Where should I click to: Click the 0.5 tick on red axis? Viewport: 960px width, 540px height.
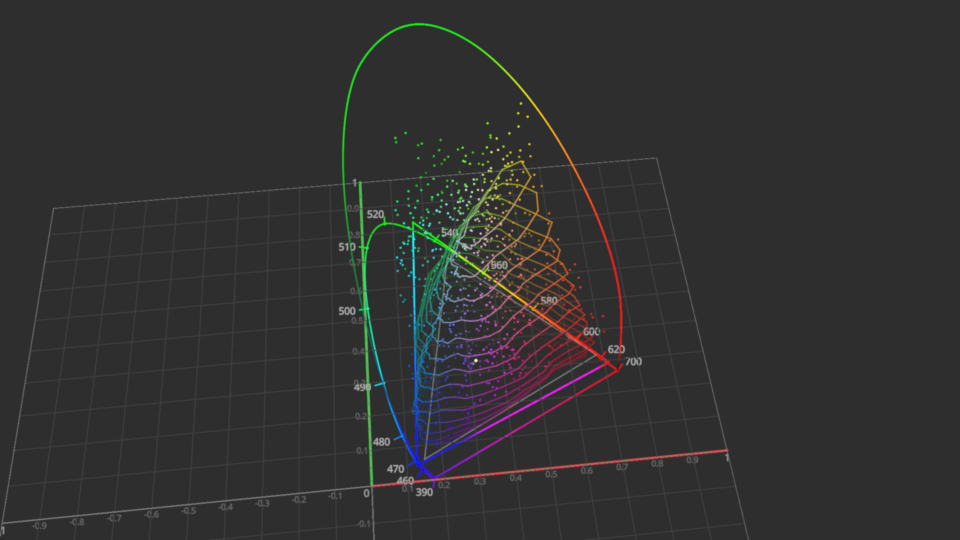551,474
